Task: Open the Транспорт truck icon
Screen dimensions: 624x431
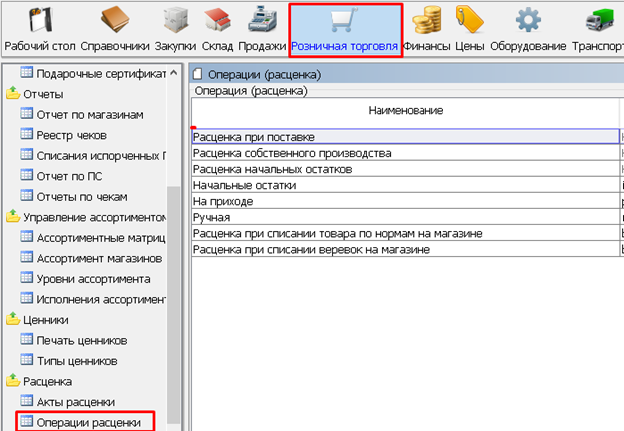Action: tap(597, 21)
